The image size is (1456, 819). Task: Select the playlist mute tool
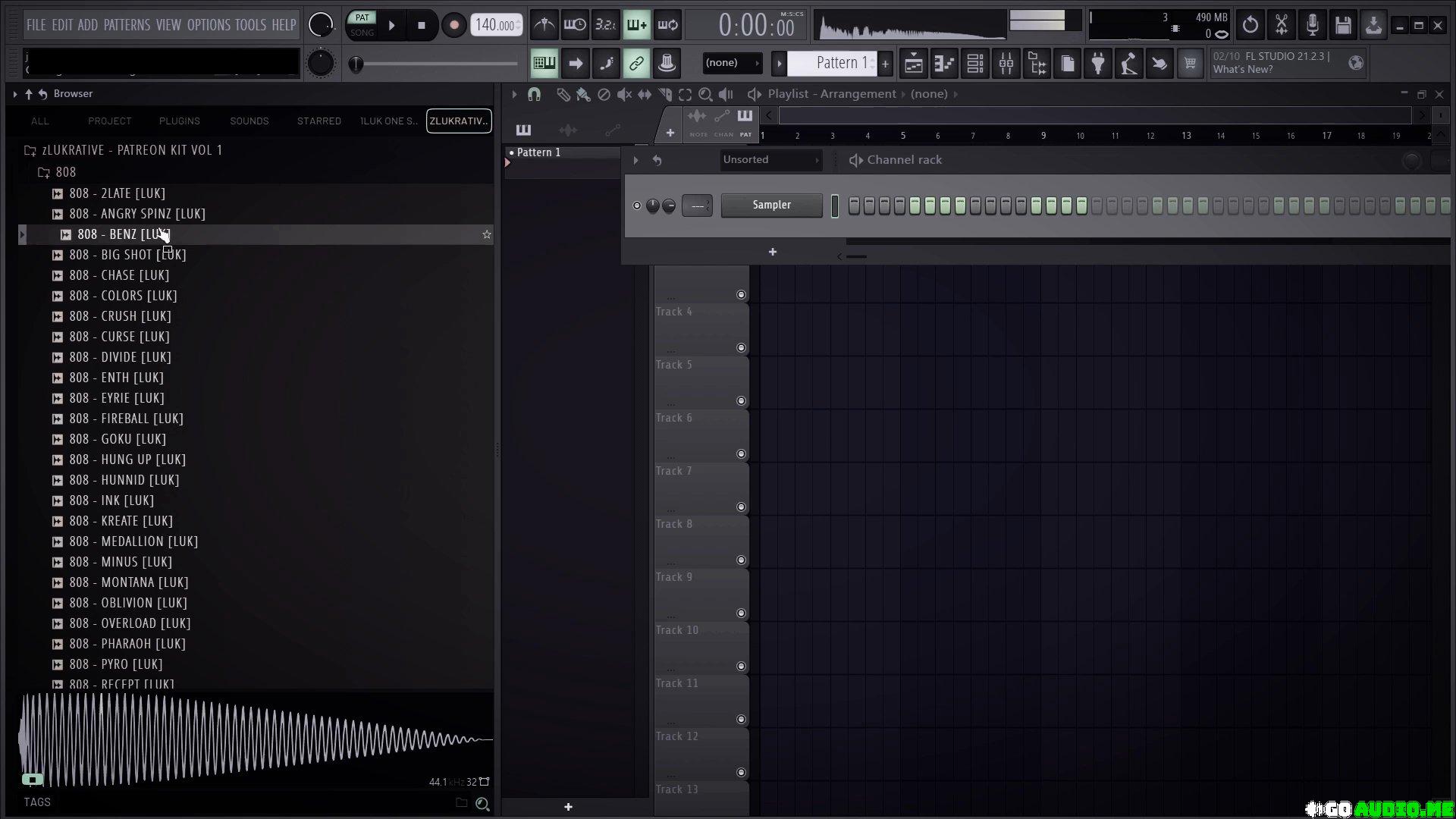(624, 94)
